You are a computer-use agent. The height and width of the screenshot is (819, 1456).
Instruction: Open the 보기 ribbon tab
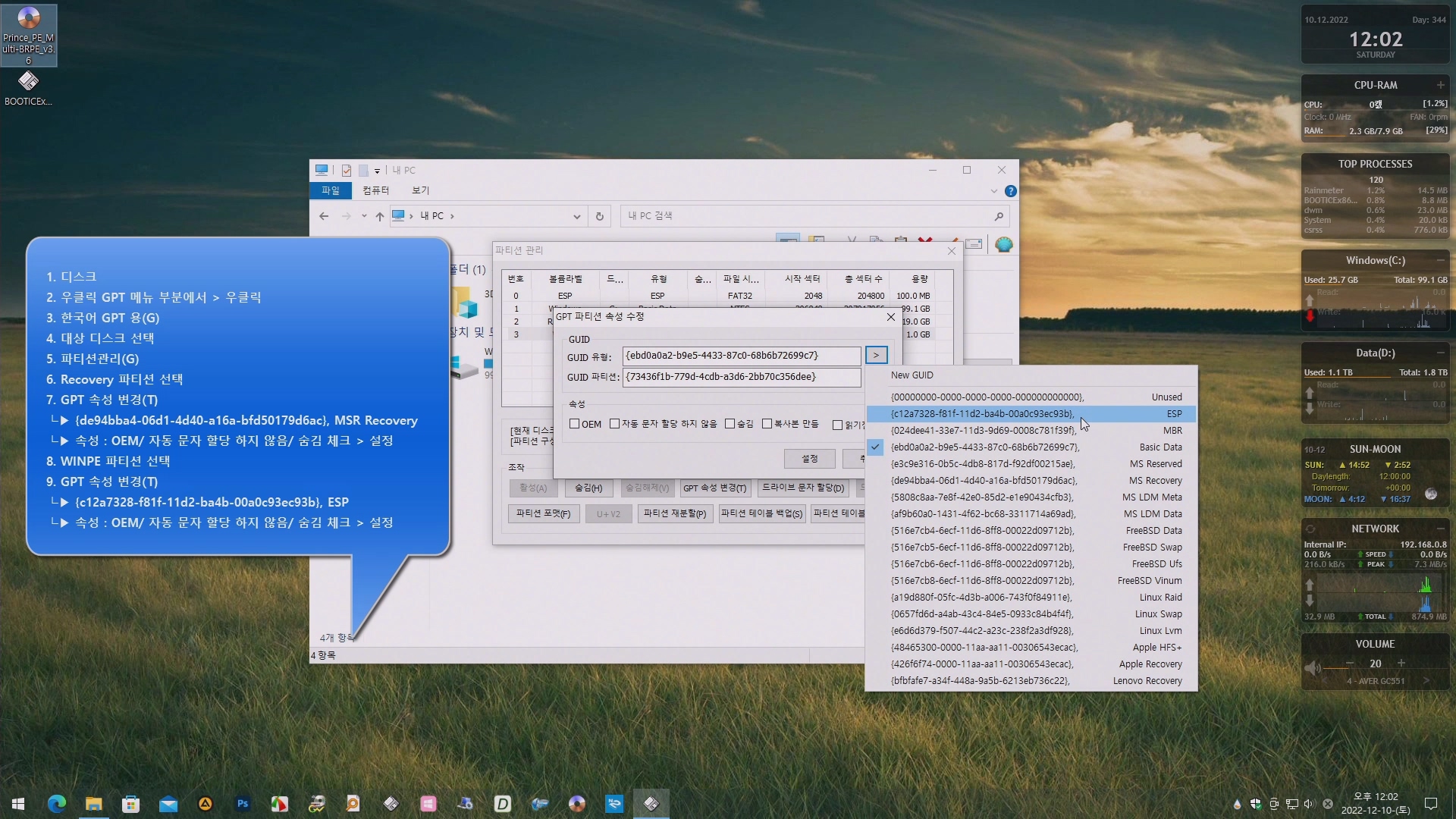coord(420,190)
